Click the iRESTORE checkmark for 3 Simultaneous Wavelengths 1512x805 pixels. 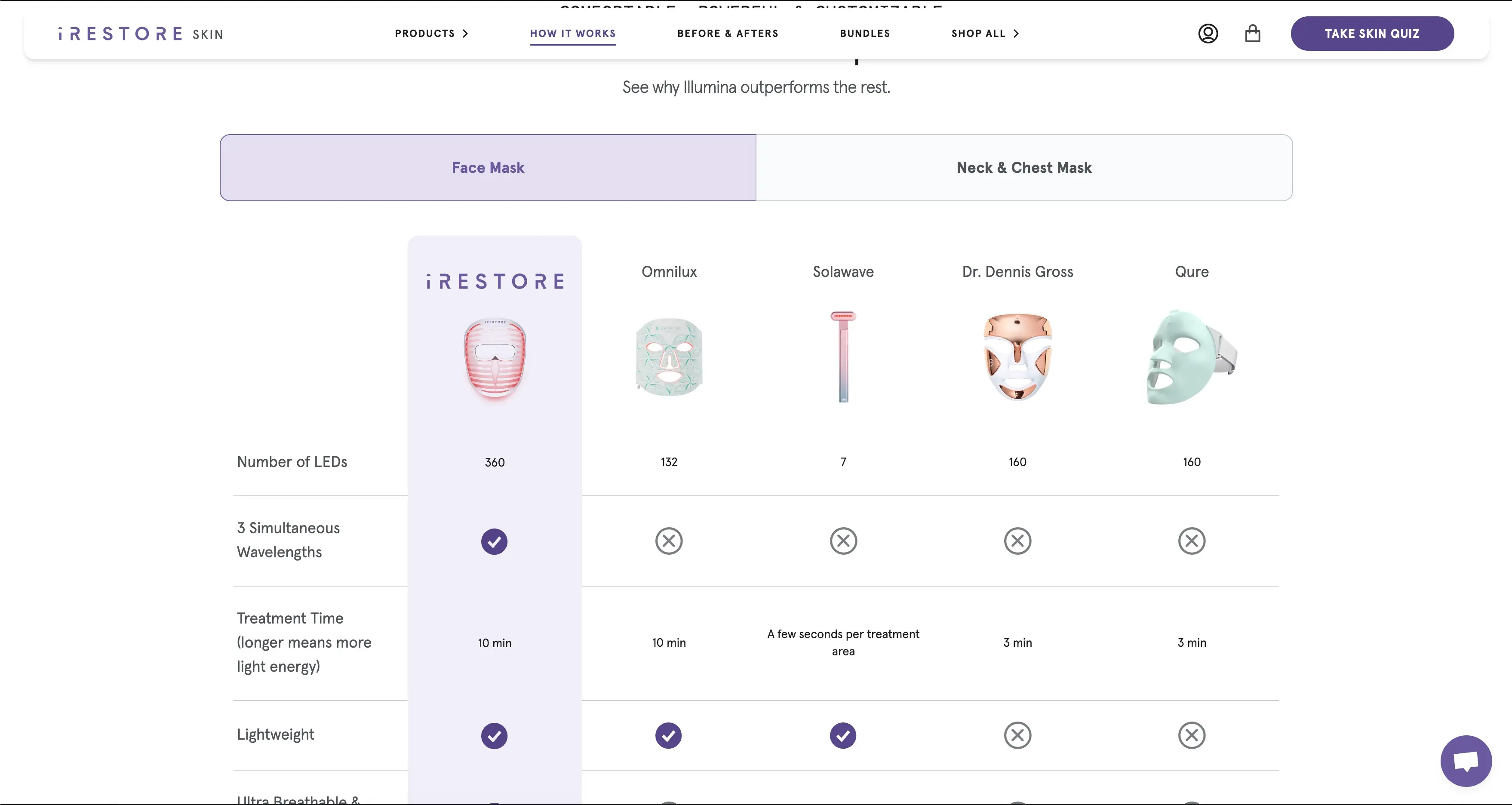[494, 541]
